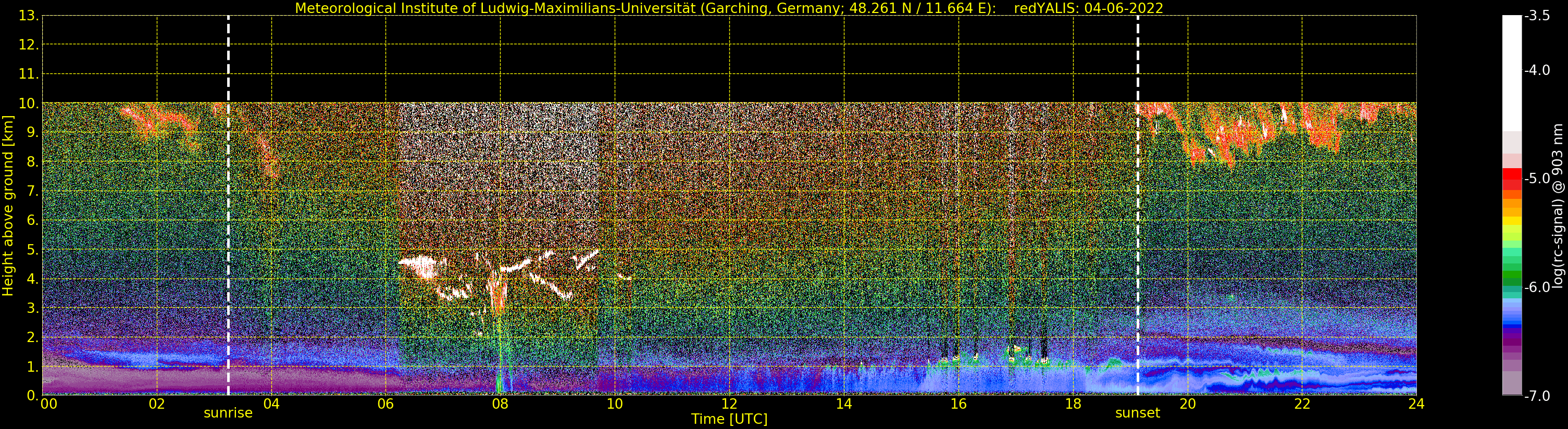
Task: Click the '11.' tick on the height axis
Action: (x=29, y=74)
